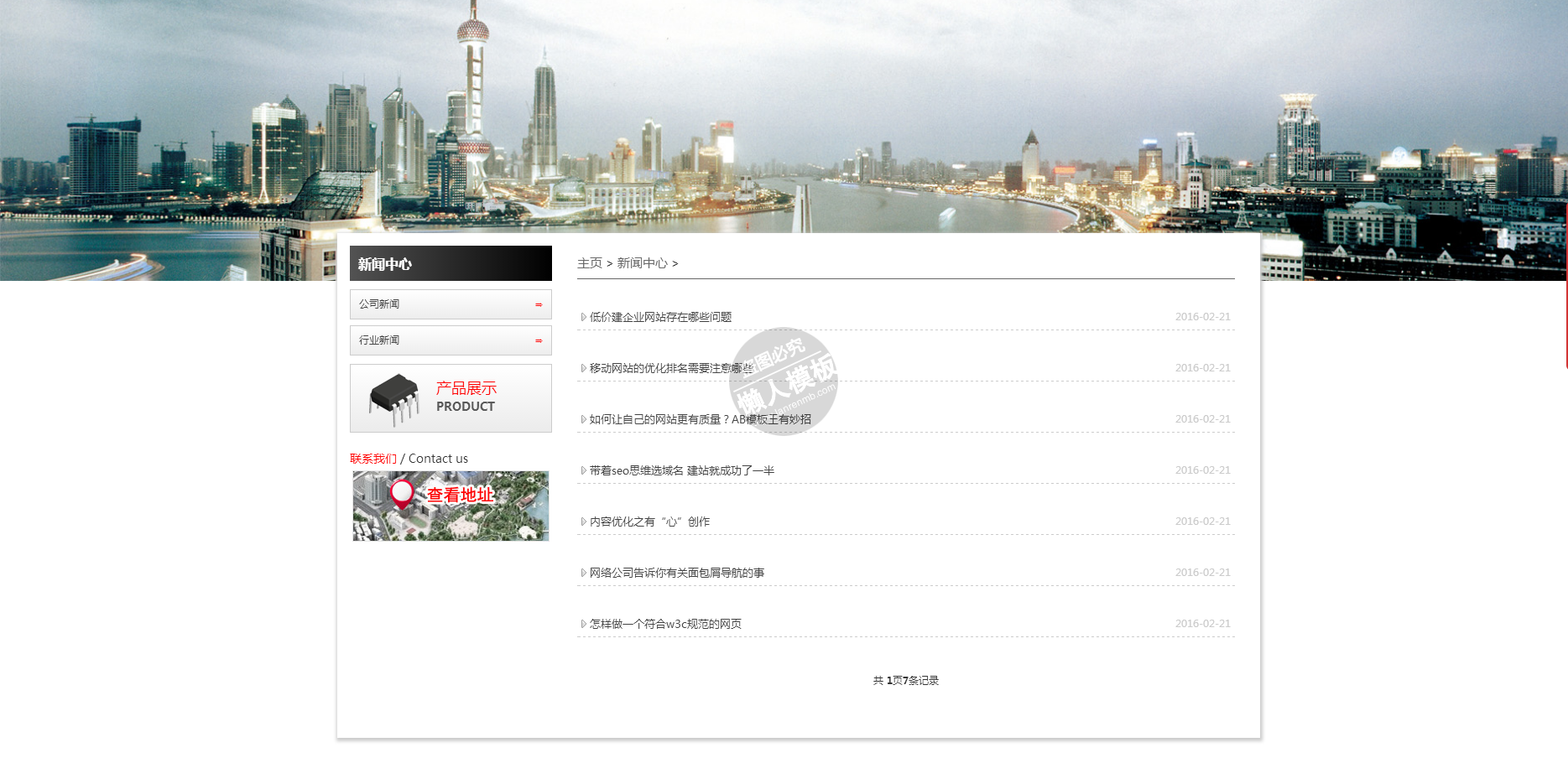Image resolution: width=1568 pixels, height=763 pixels.
Task: Click the chip image in the product banner
Action: (393, 398)
